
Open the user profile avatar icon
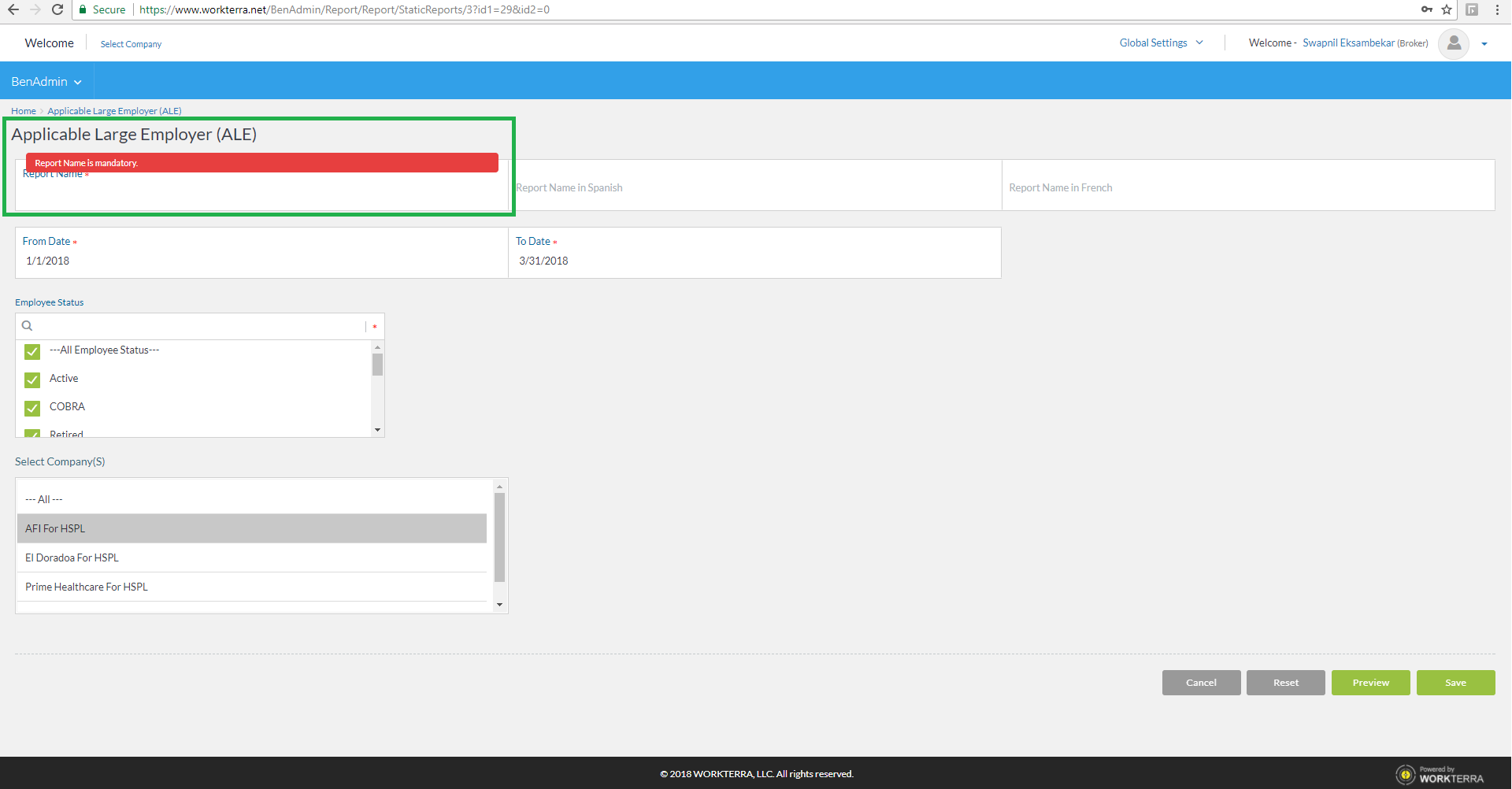tap(1454, 43)
